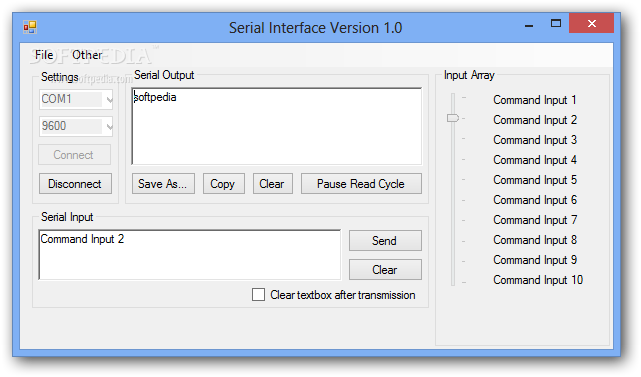Click the application icon in title bar

(x=30, y=27)
